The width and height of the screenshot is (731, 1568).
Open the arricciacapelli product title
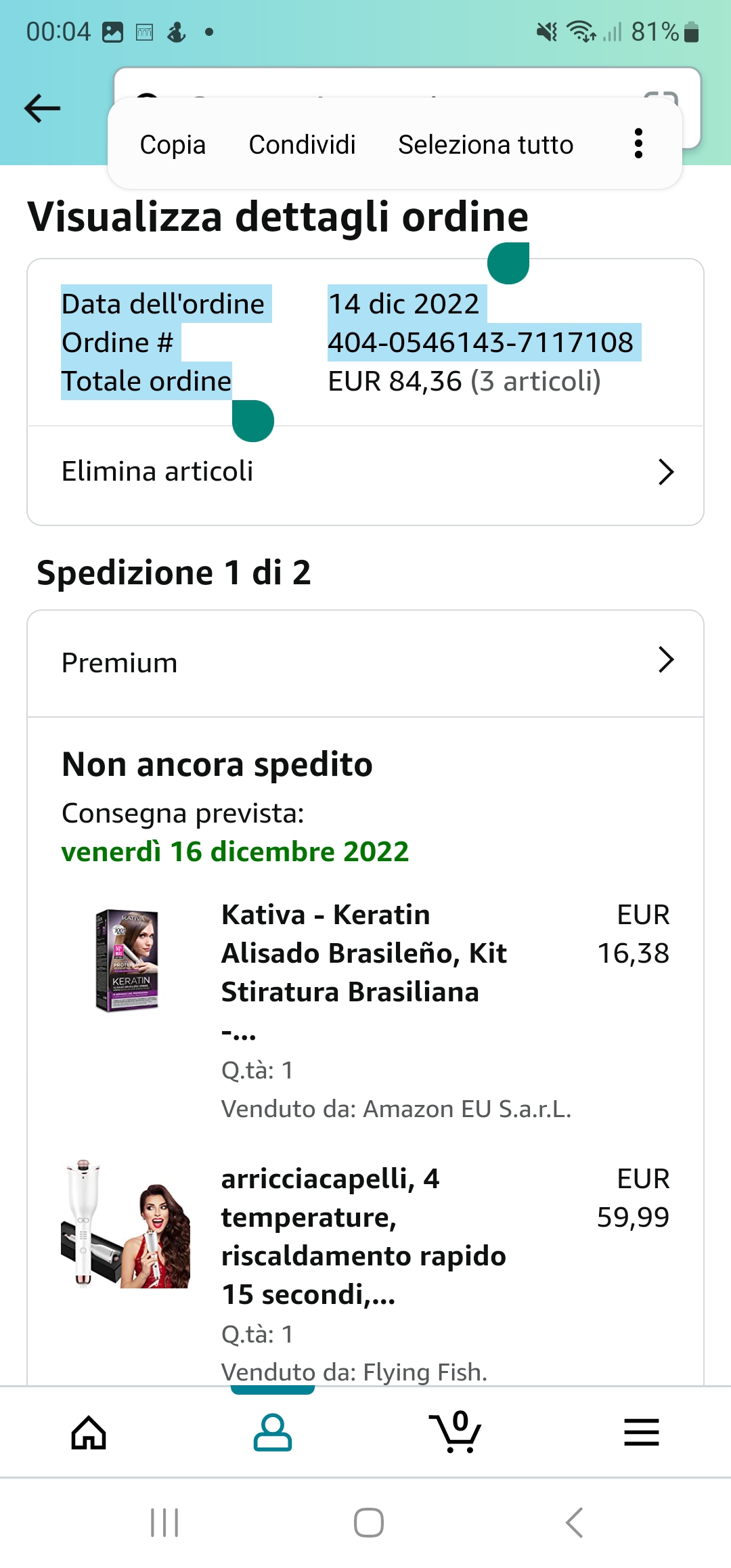click(x=363, y=1236)
